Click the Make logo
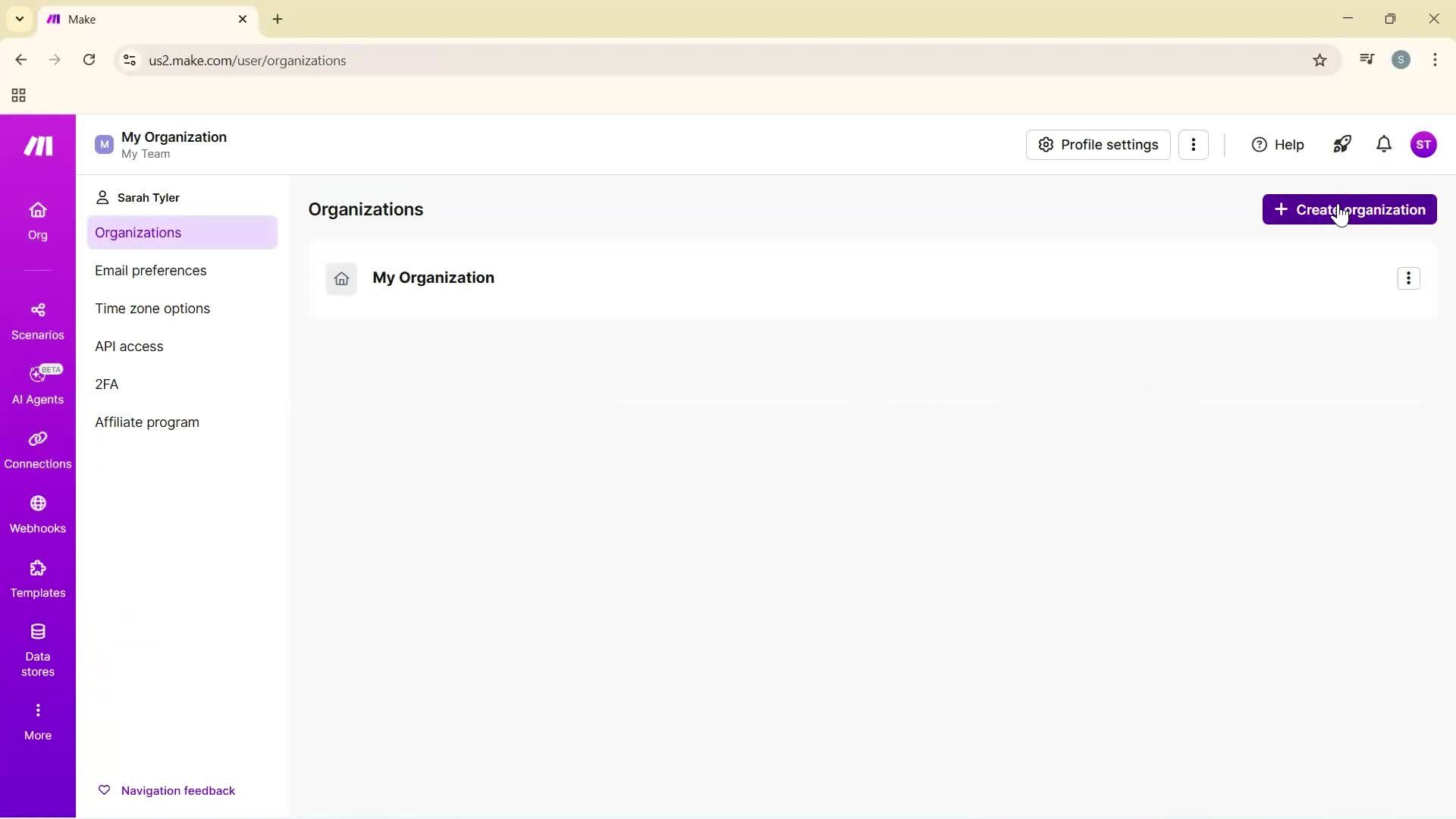1456x819 pixels. (x=37, y=146)
